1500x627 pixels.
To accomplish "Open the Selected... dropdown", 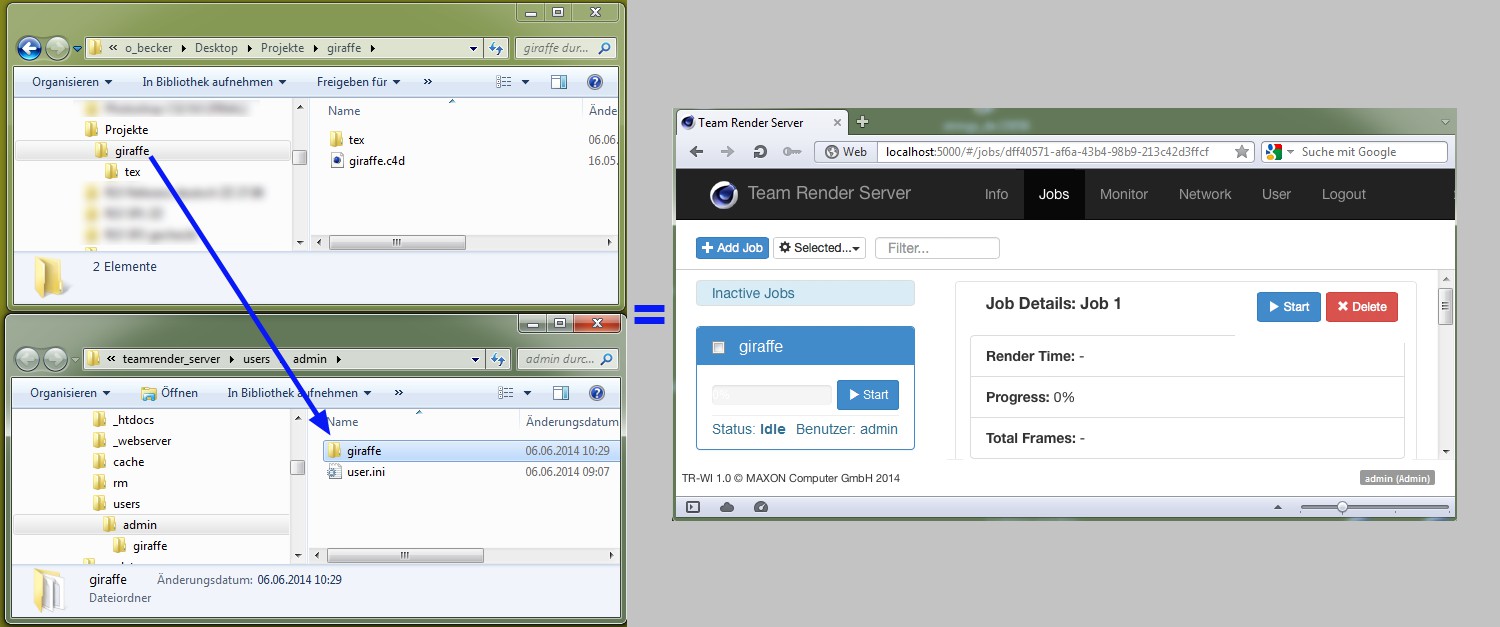I will click(x=819, y=248).
